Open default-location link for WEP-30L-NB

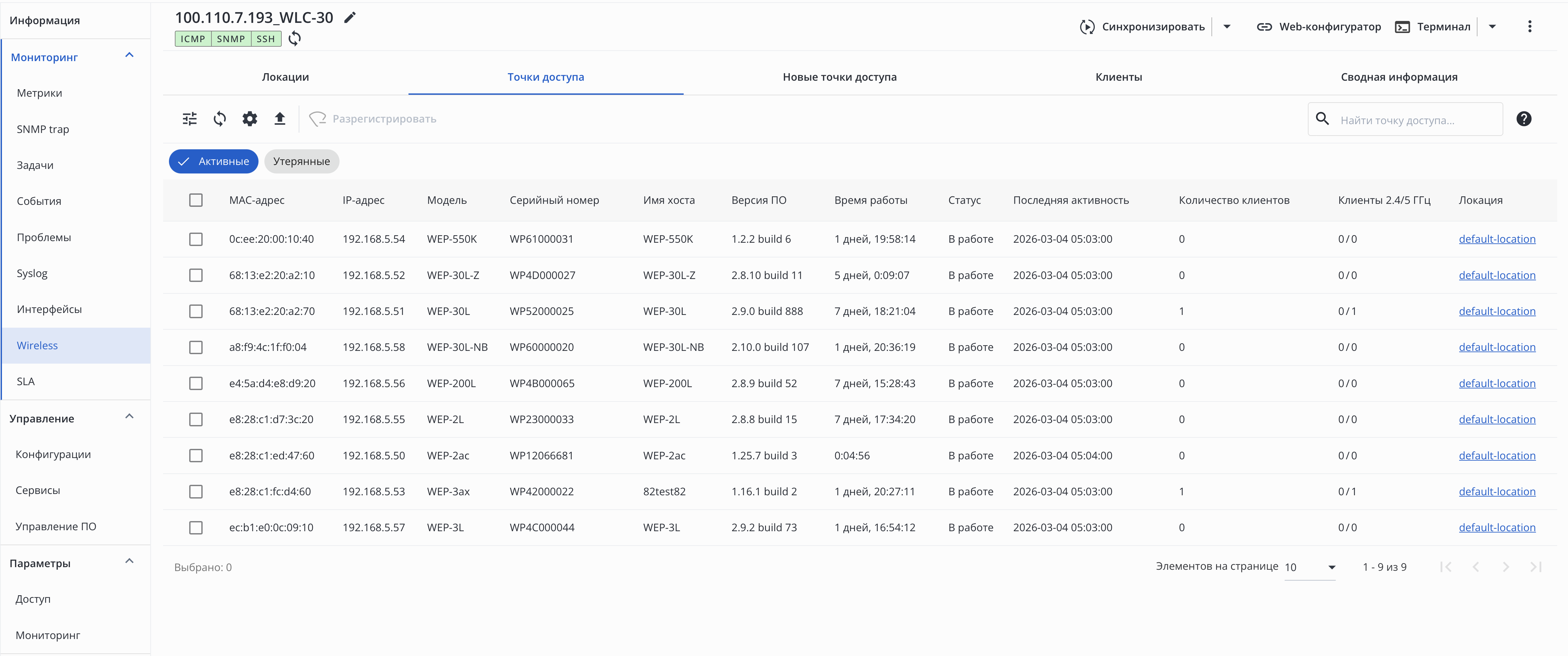(1496, 348)
